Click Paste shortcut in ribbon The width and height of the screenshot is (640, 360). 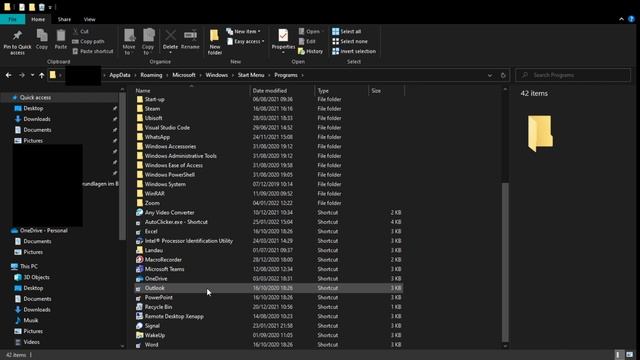[93, 51]
